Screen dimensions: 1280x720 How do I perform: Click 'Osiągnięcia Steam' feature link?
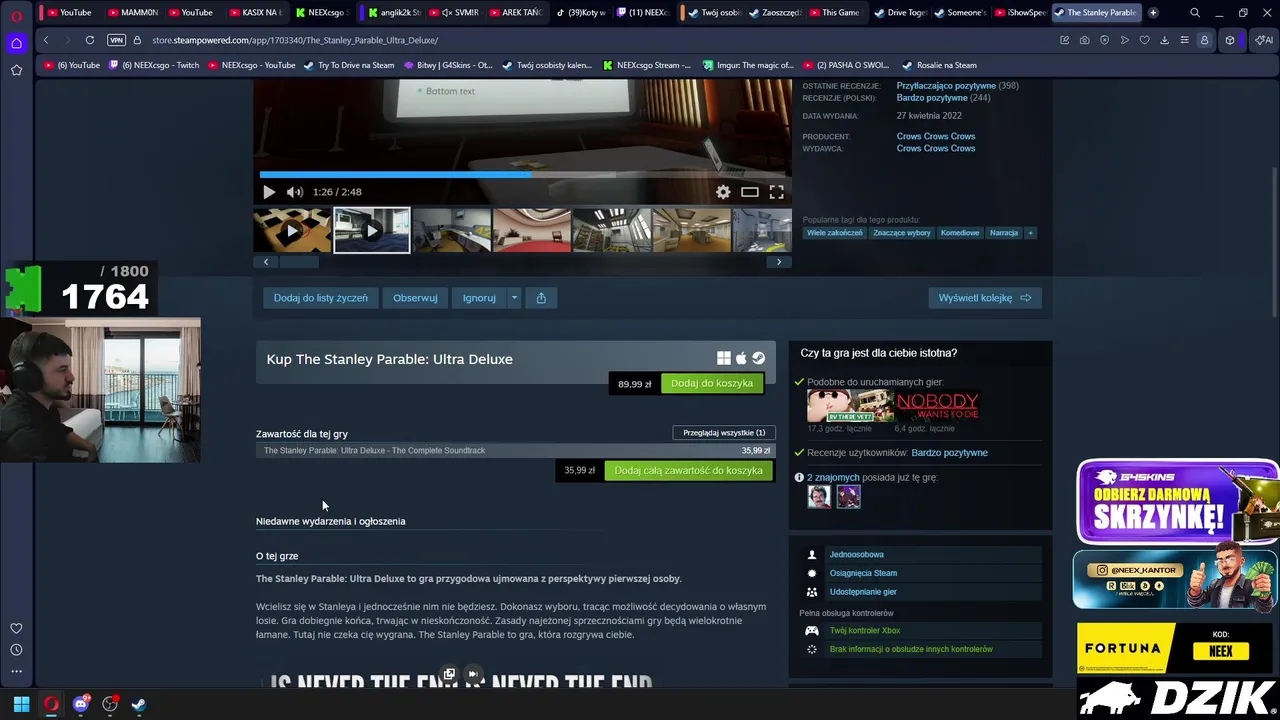(x=863, y=573)
